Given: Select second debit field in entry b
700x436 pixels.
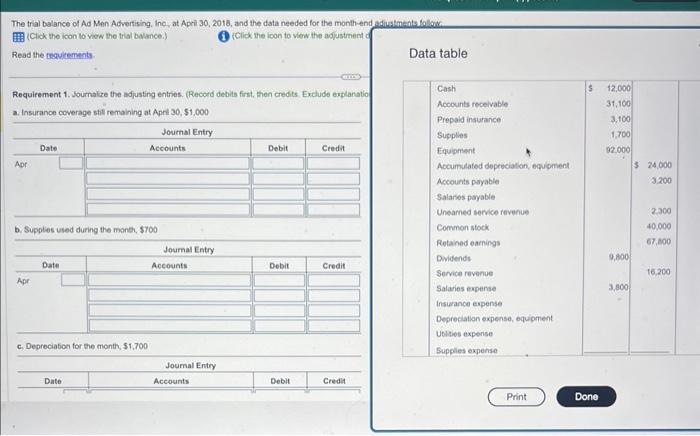Looking at the screenshot, I should pos(279,295).
